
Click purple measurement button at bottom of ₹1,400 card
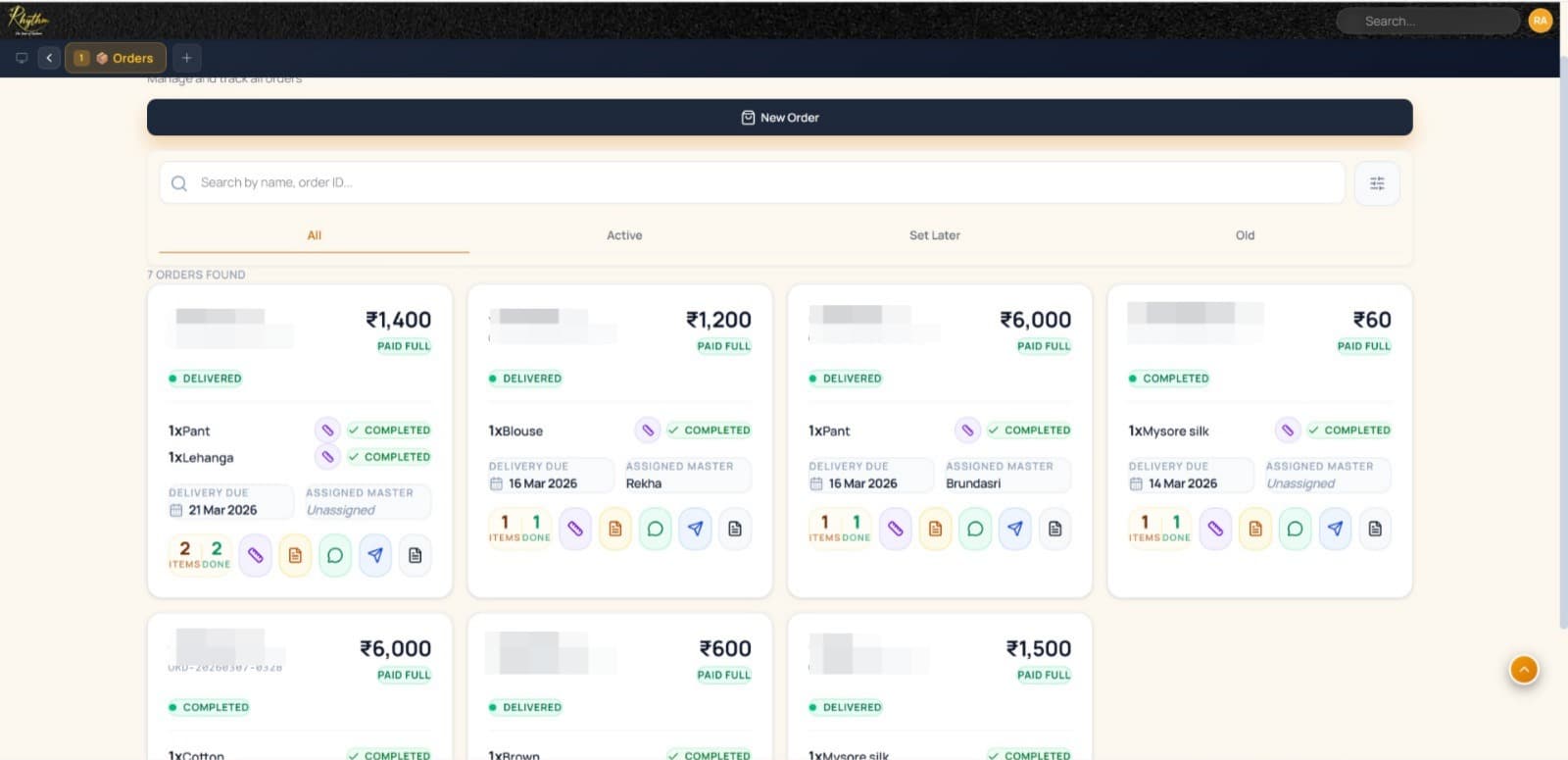pos(255,556)
